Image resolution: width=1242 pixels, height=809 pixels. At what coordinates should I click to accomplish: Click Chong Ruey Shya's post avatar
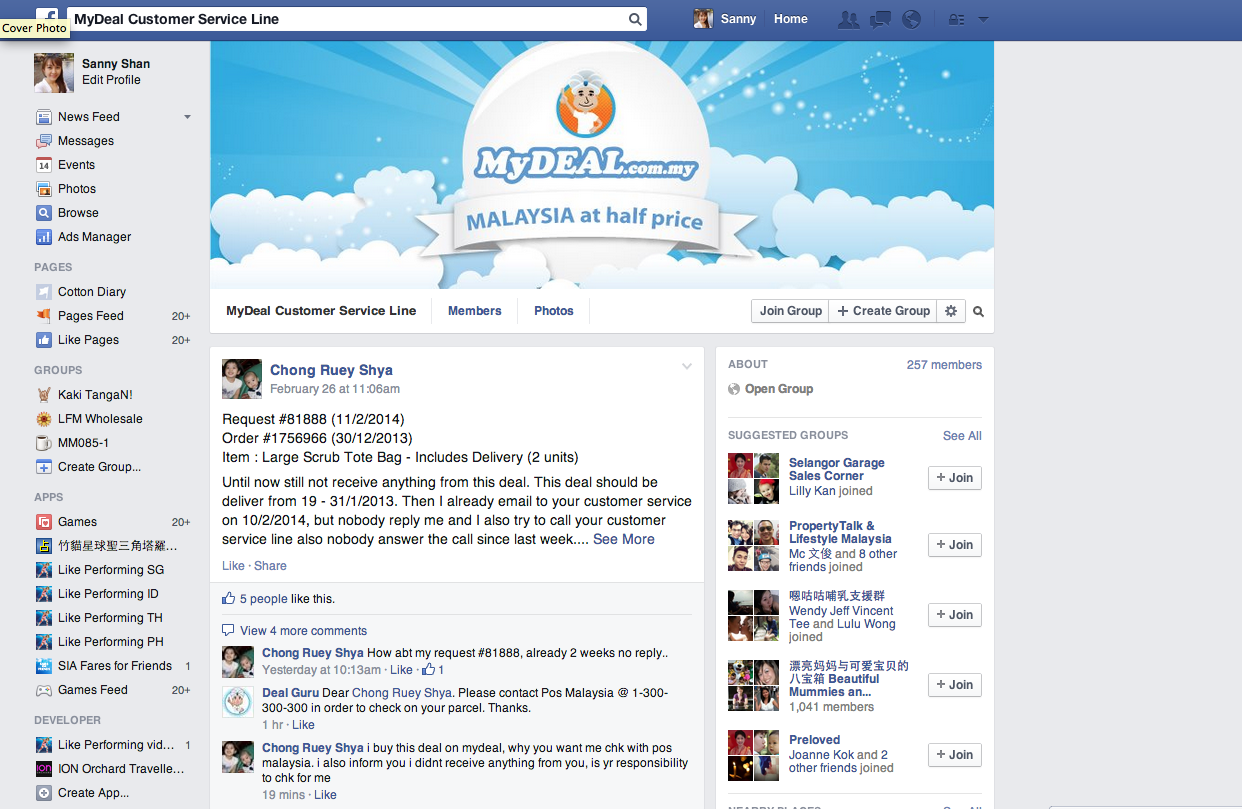241,379
